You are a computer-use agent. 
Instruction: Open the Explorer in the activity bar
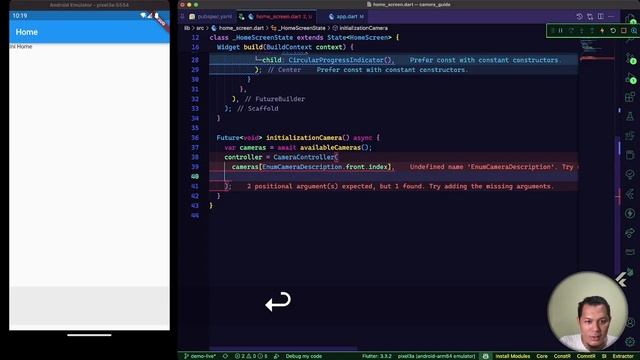point(630,18)
